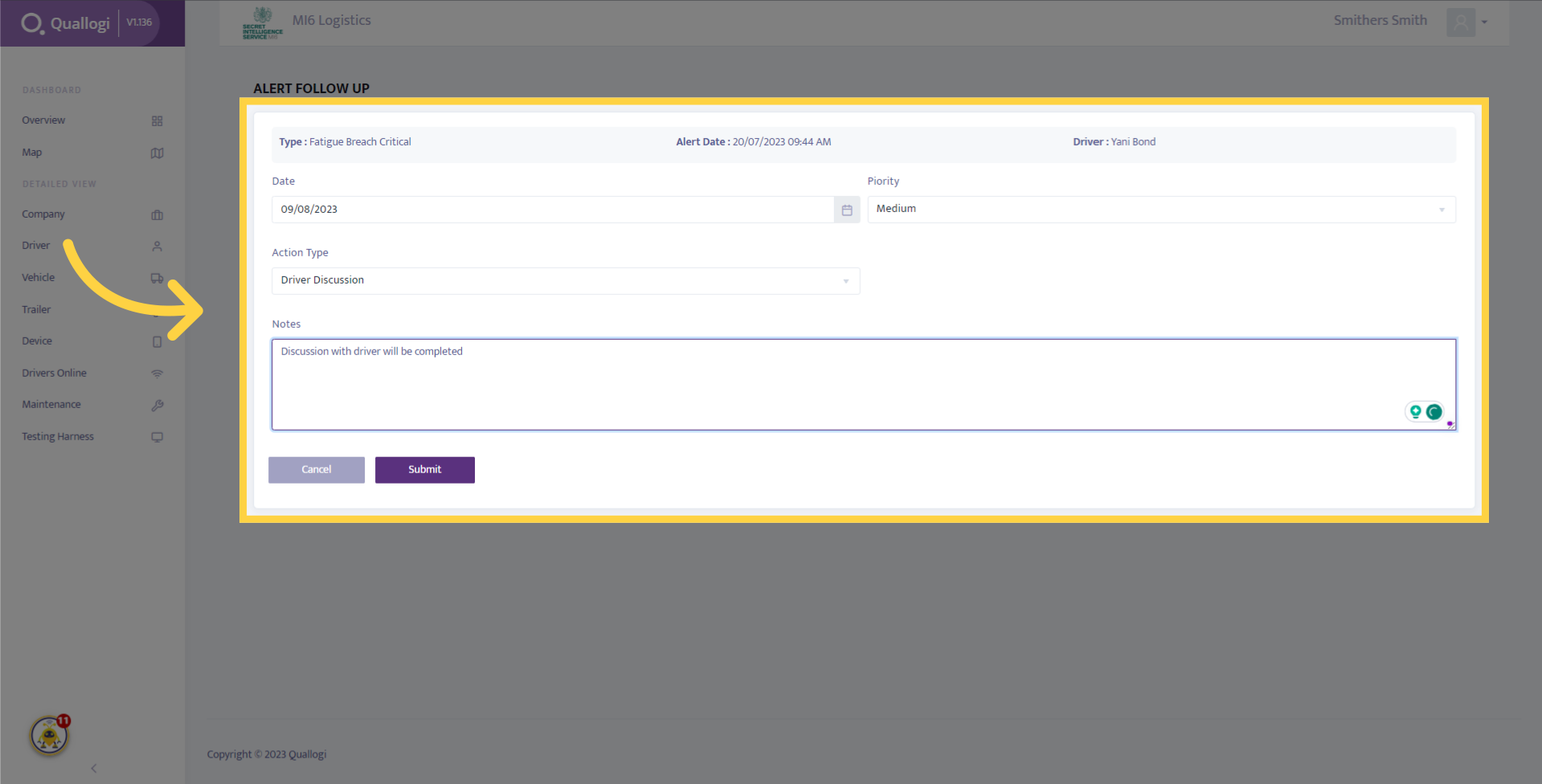Screen dimensions: 1542x784
Task: Open Drivers Online menu item
Action: pos(54,374)
